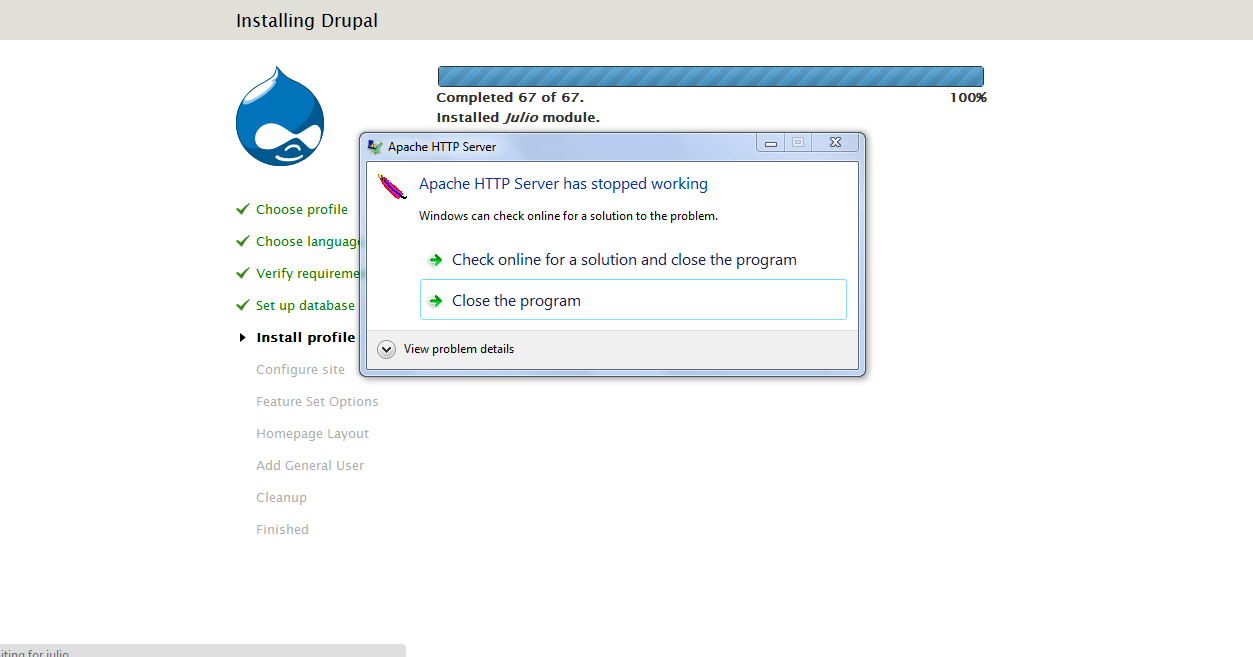The width and height of the screenshot is (1253, 657).
Task: Click the Choose language step
Action: point(308,241)
